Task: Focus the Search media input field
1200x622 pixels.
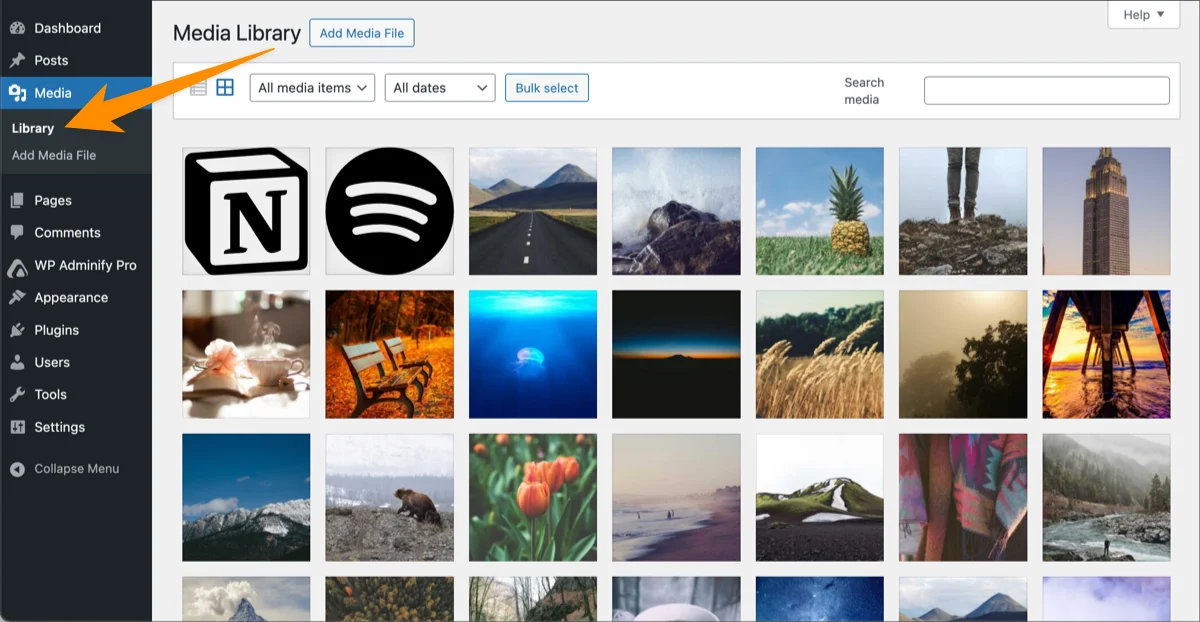Action: coord(1046,90)
